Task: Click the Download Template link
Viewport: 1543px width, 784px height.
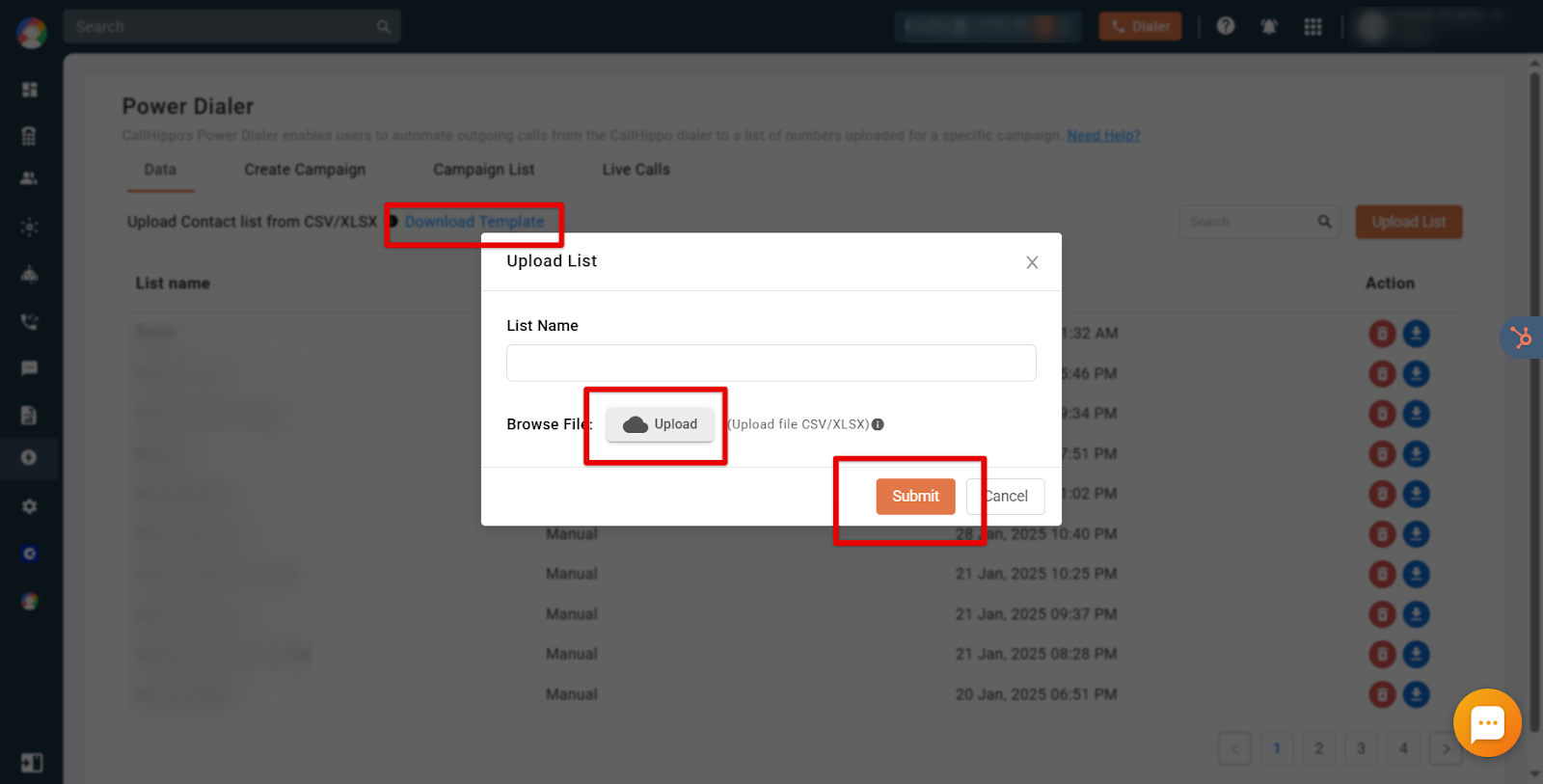Action: click(474, 222)
